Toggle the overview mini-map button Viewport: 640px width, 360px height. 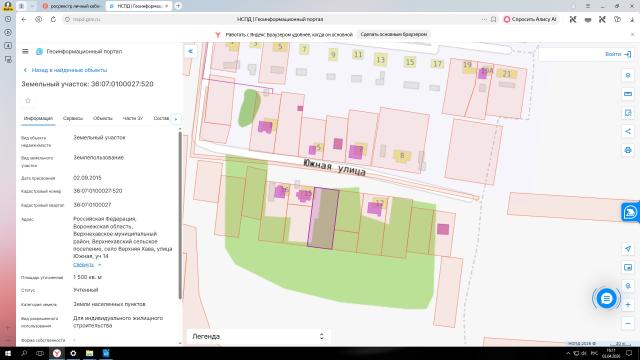[628, 267]
